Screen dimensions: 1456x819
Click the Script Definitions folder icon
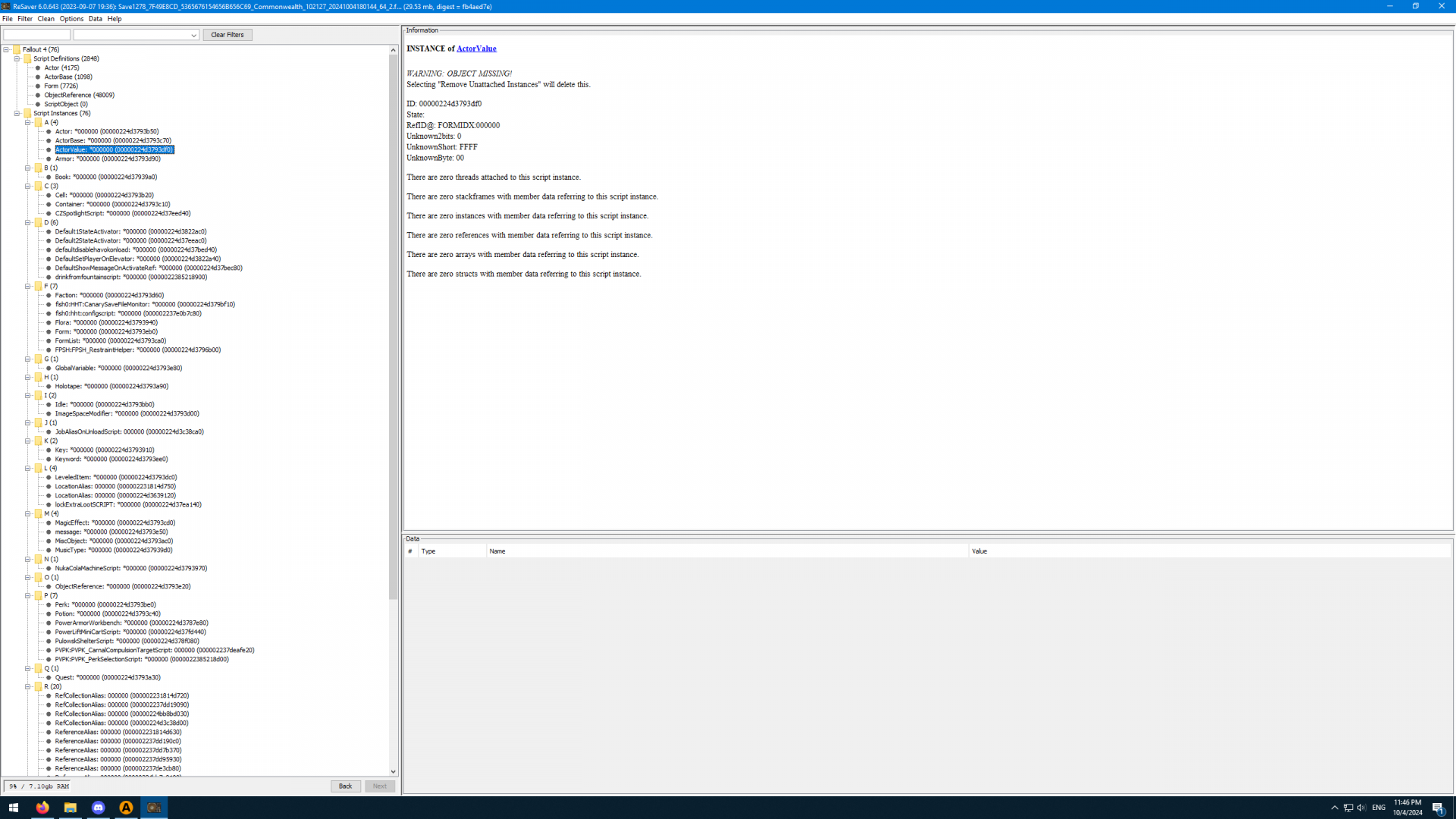click(x=27, y=58)
